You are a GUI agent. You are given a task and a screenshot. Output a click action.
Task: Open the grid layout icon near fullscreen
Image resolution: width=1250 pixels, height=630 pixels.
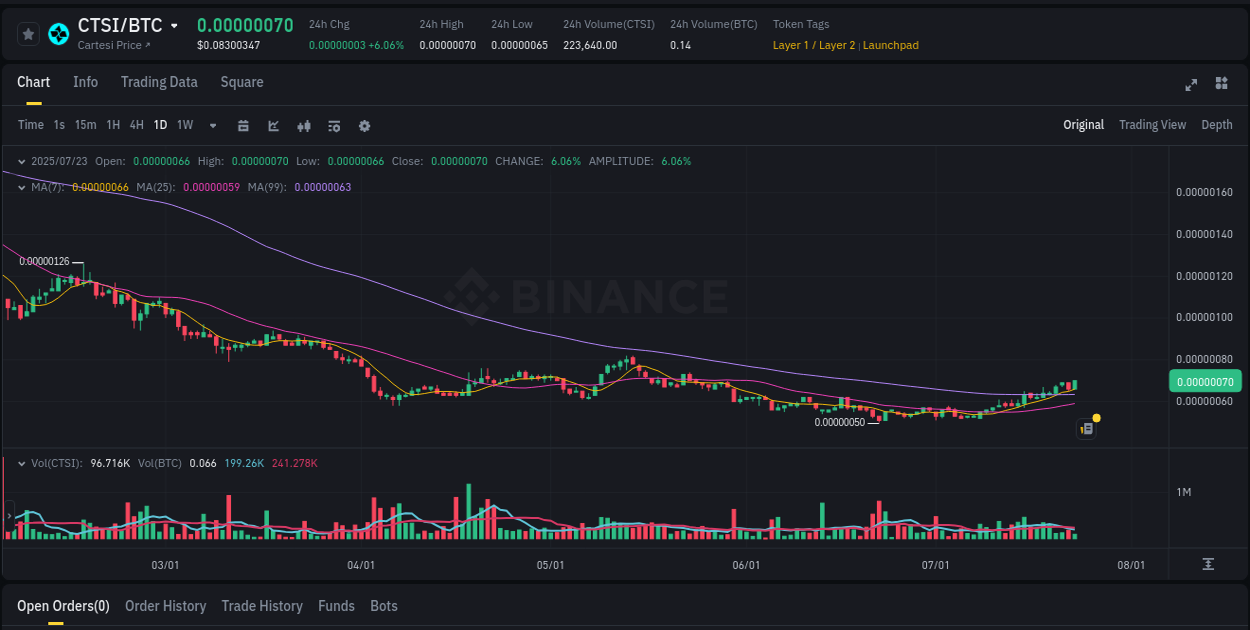[x=1221, y=85]
